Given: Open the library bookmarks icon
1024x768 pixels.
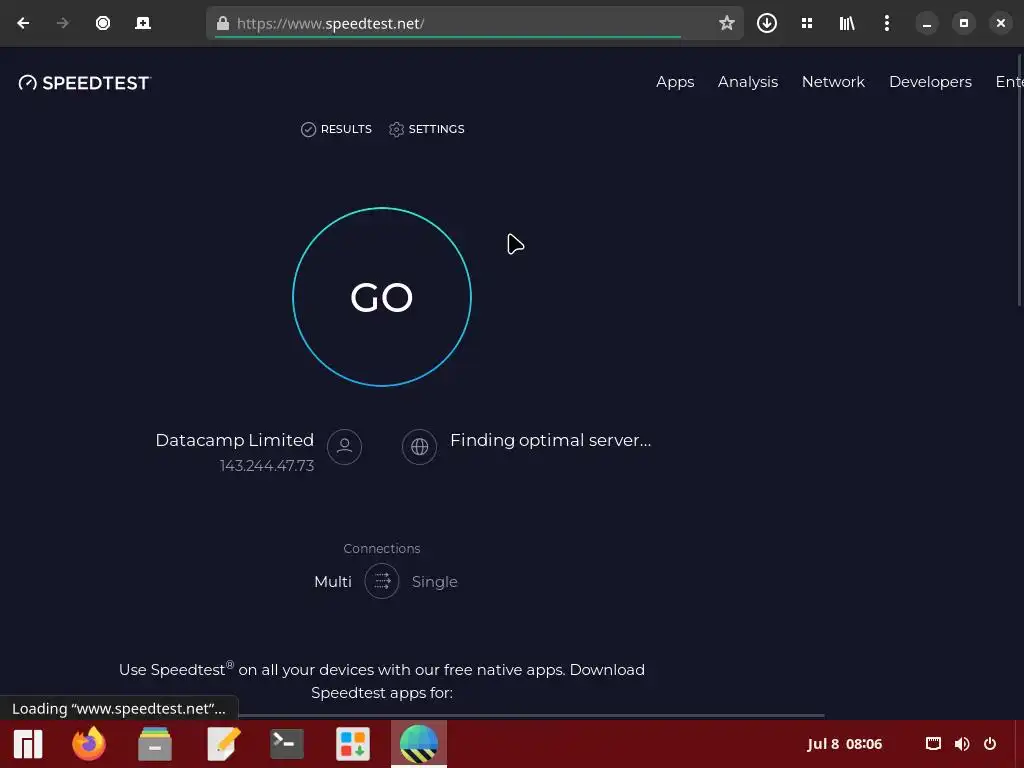Looking at the screenshot, I should coord(846,24).
